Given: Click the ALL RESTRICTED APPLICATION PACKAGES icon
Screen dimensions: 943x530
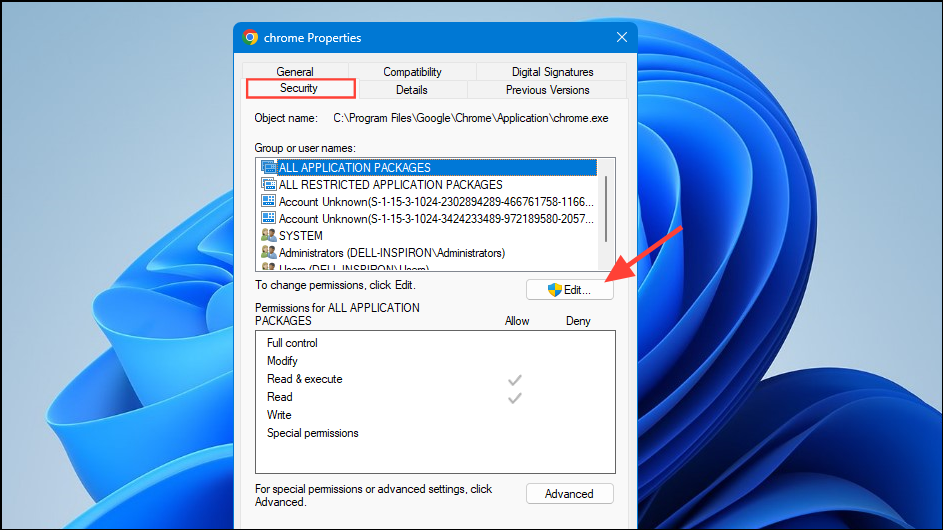Looking at the screenshot, I should click(268, 184).
